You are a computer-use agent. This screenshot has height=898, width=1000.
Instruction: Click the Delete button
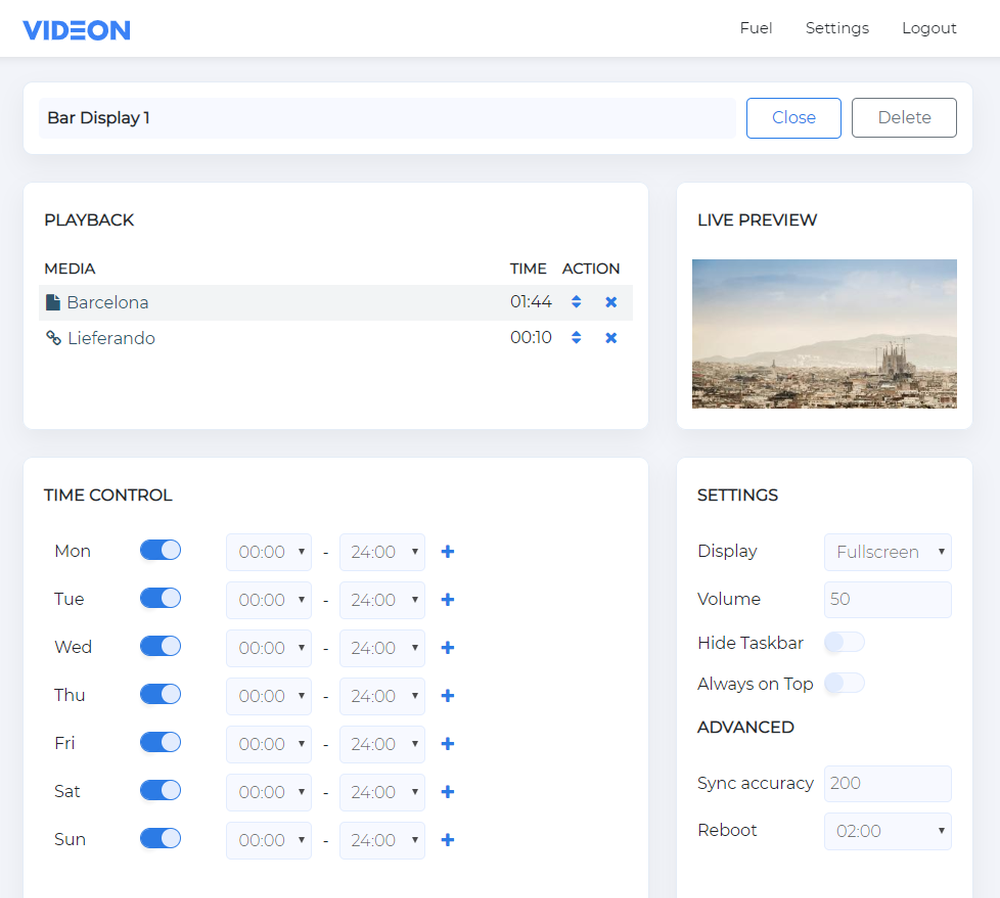[904, 118]
